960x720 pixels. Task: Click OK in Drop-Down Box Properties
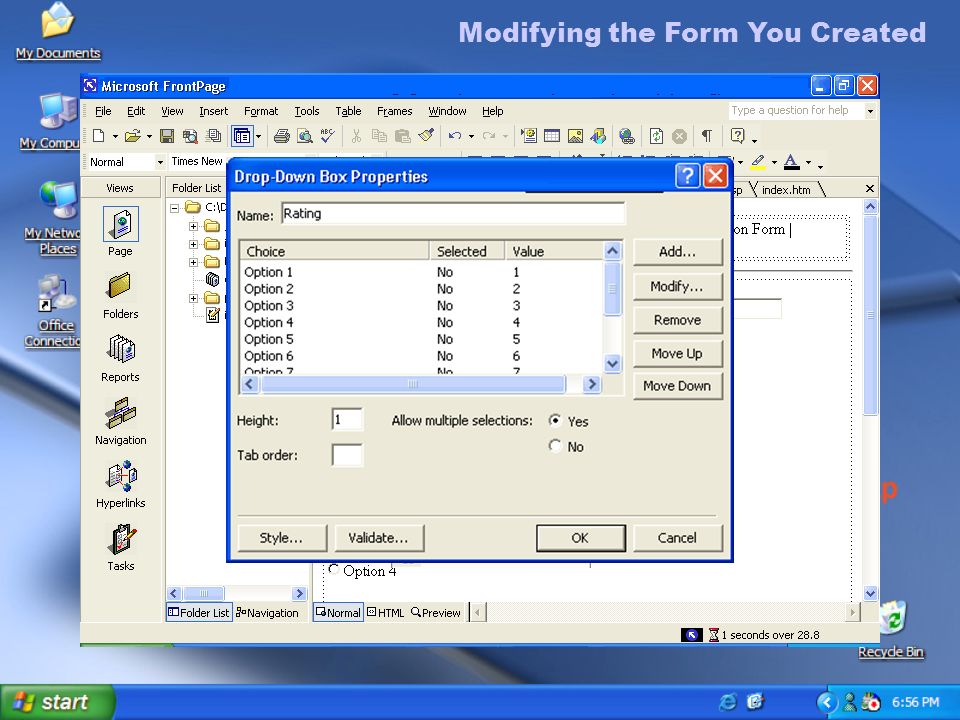(580, 538)
